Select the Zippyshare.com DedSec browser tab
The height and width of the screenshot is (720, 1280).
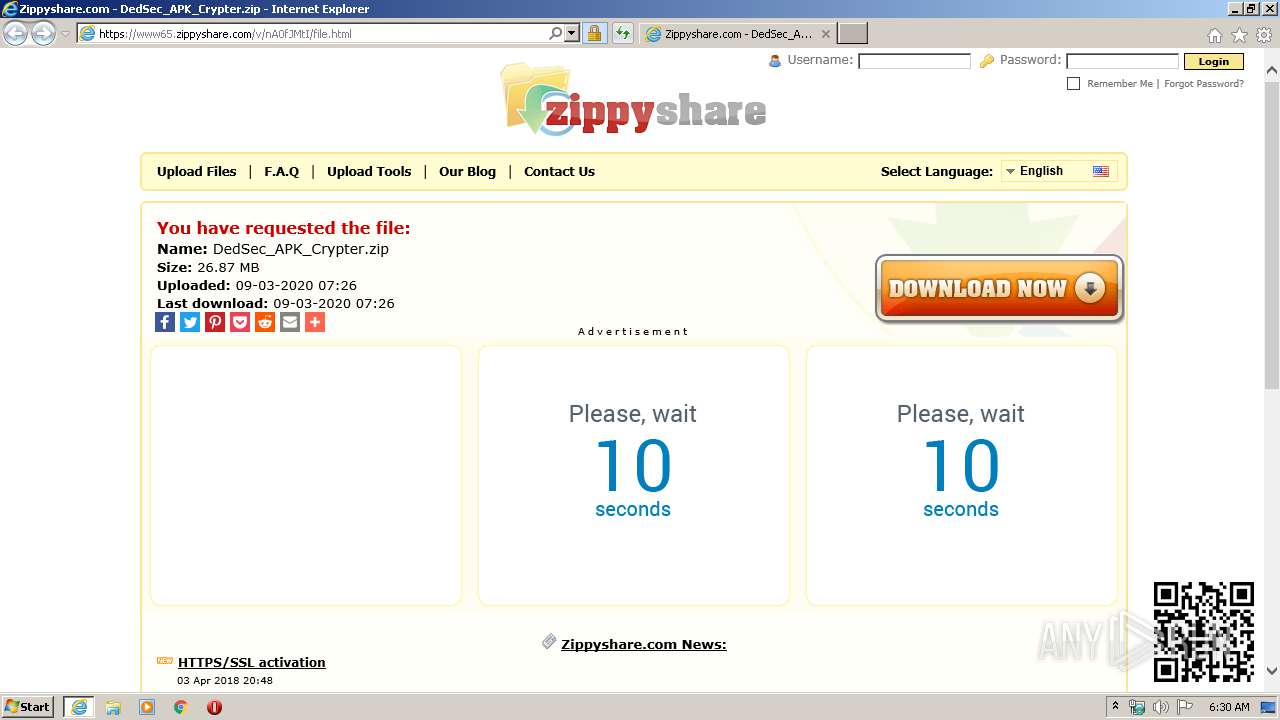738,33
